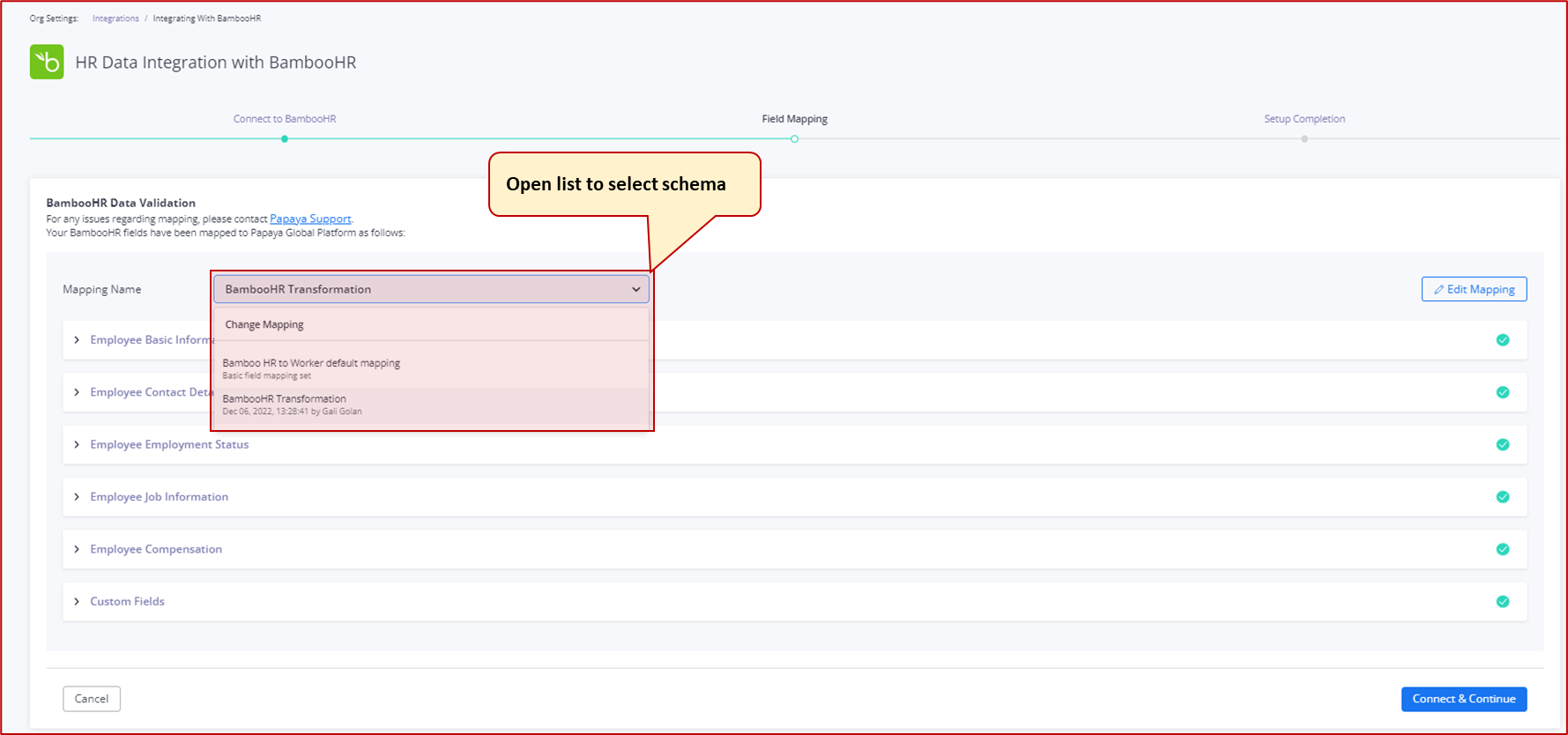Expand the Employee Compensation chevron
This screenshot has width=1568, height=735.
[77, 549]
